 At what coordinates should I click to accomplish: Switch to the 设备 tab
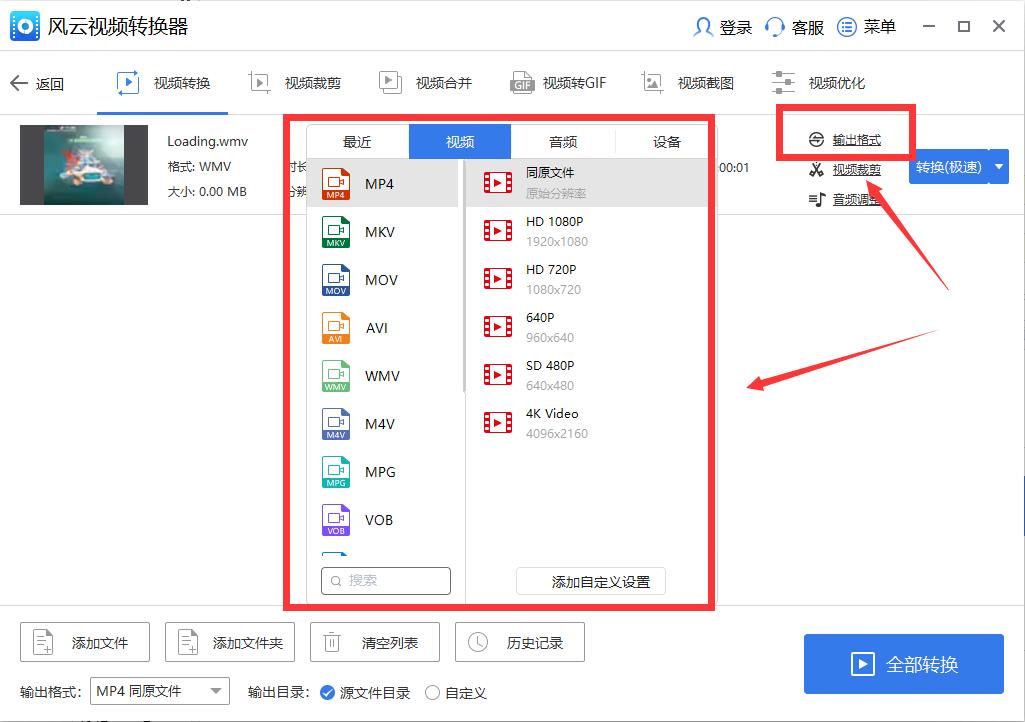(666, 142)
